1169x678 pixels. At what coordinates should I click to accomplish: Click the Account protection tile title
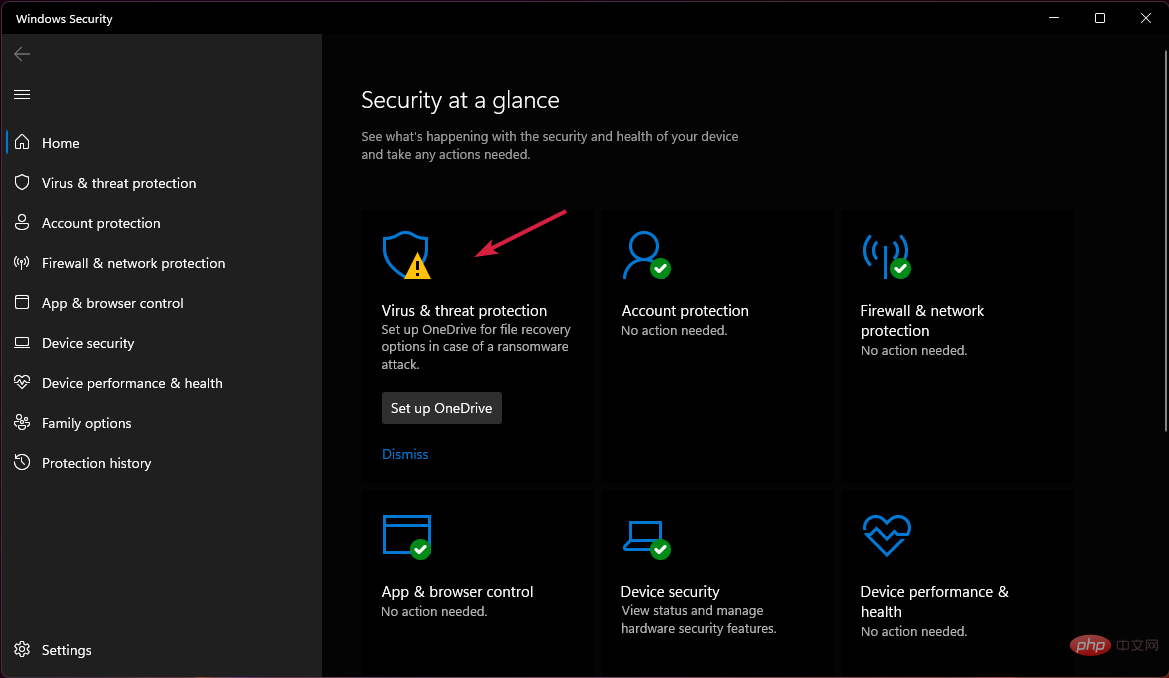pyautogui.click(x=684, y=310)
